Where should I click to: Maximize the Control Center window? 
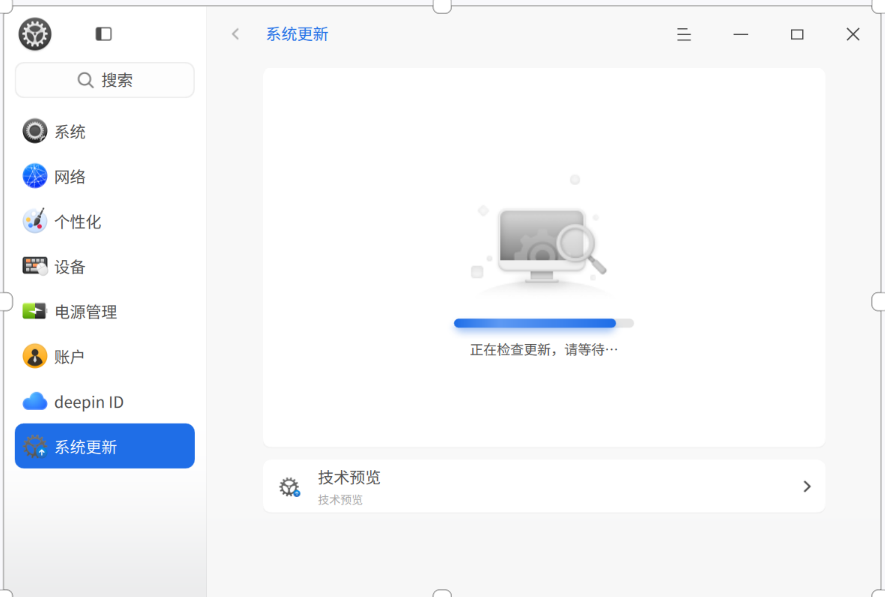797,34
